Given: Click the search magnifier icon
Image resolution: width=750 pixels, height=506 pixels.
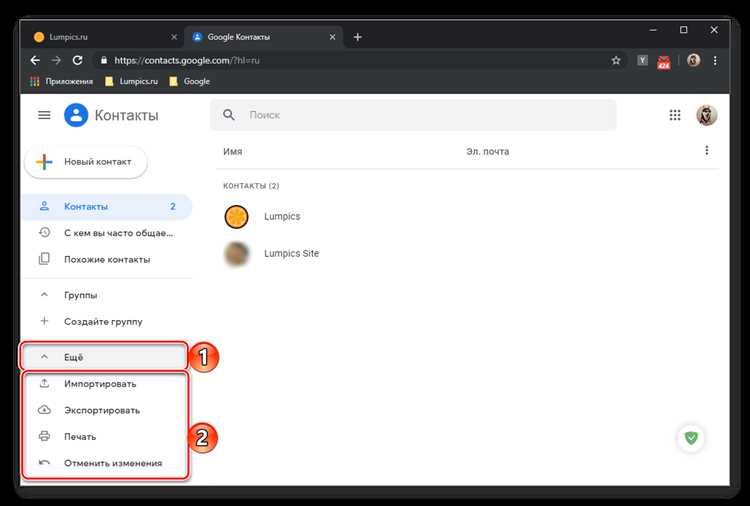Looking at the screenshot, I should (229, 115).
